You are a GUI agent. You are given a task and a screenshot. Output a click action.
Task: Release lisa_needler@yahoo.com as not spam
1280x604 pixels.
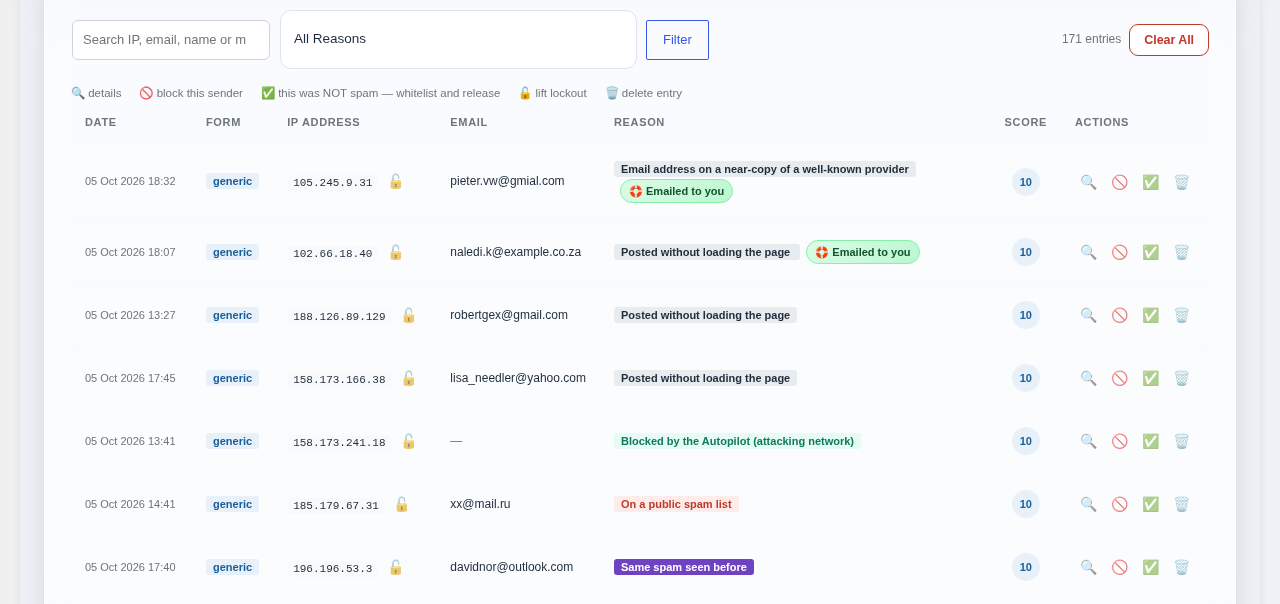pos(1150,378)
